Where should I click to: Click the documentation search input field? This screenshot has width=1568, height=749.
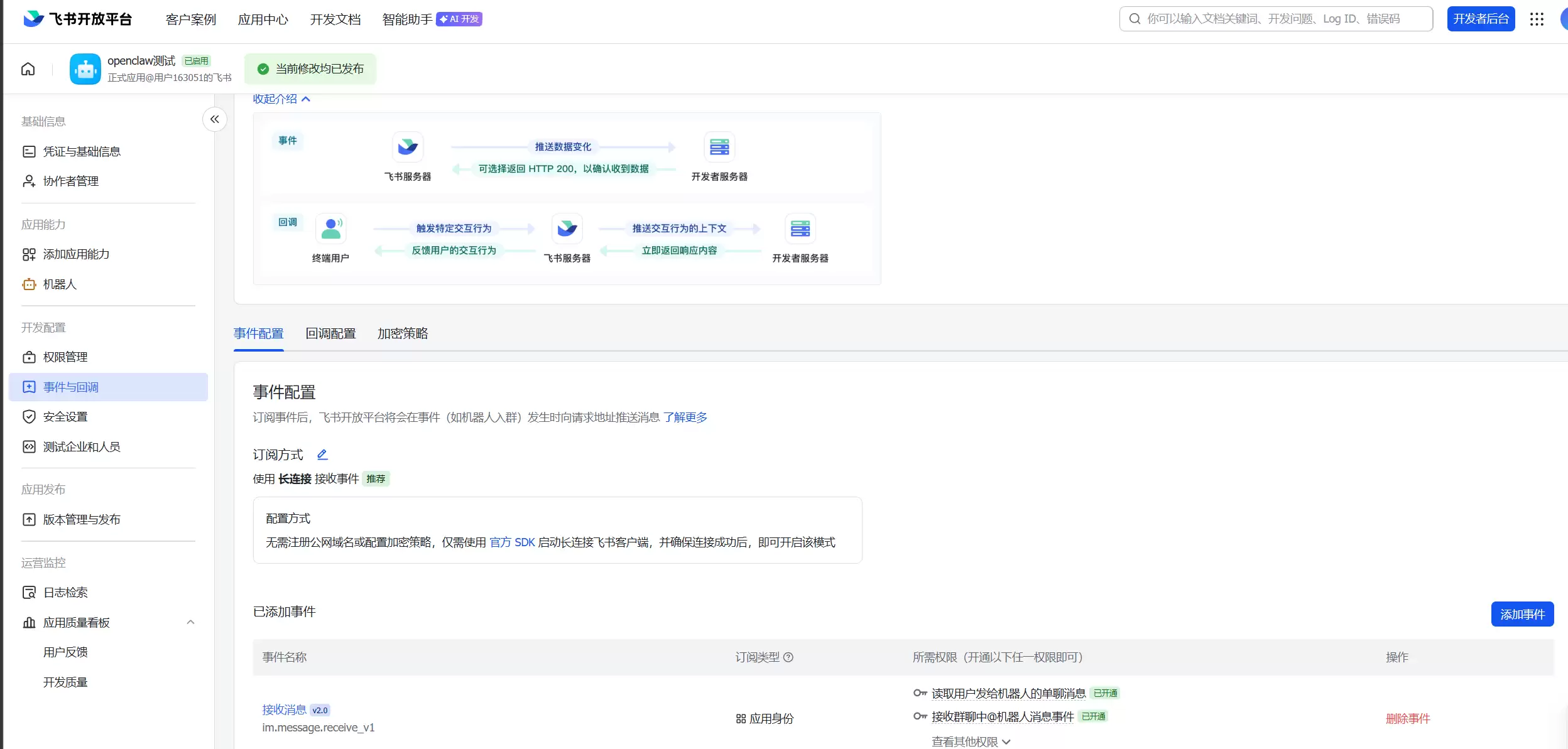[x=1275, y=19]
